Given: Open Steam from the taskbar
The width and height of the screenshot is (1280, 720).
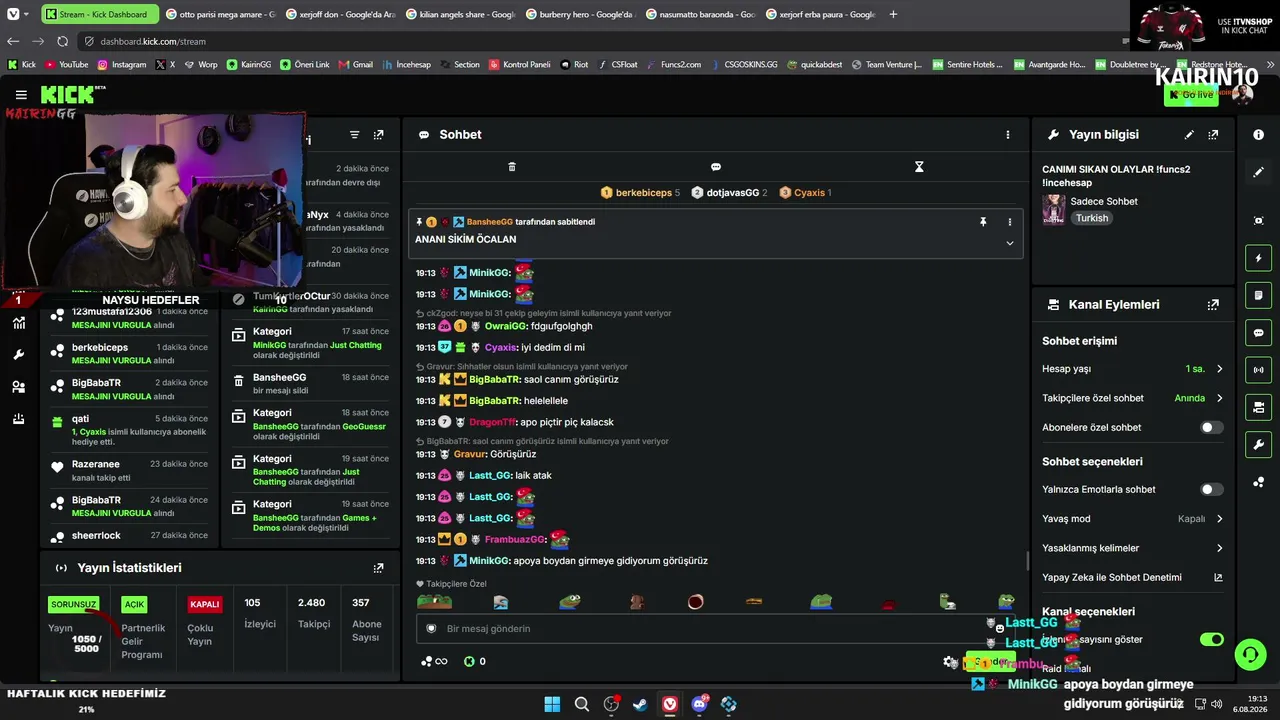Looking at the screenshot, I should tap(640, 705).
